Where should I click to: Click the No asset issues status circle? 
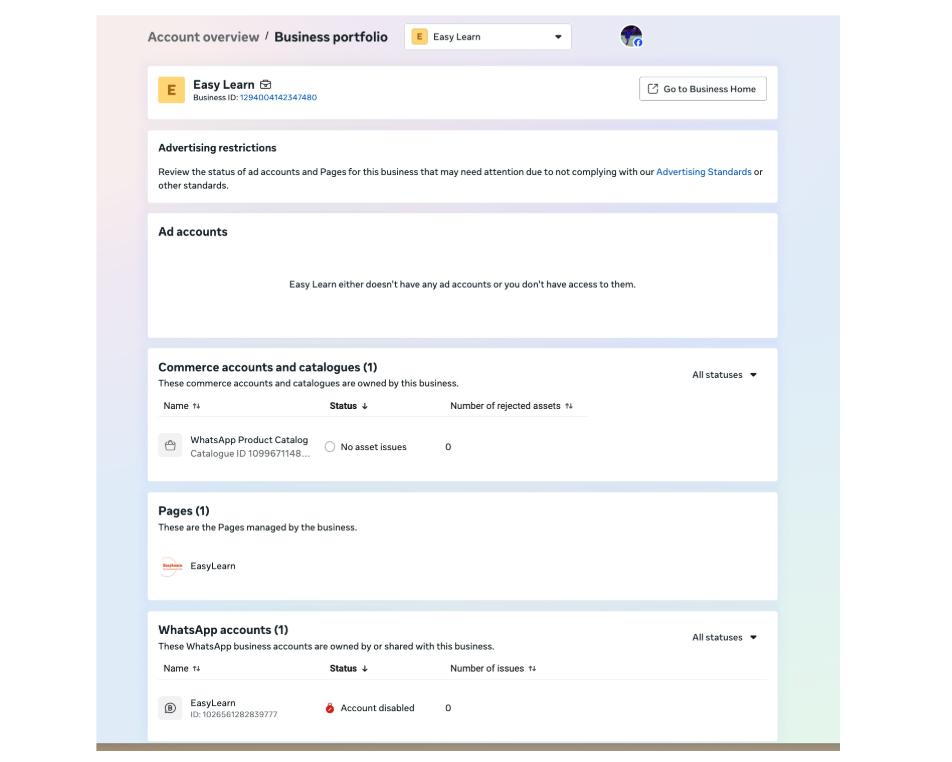(330, 447)
